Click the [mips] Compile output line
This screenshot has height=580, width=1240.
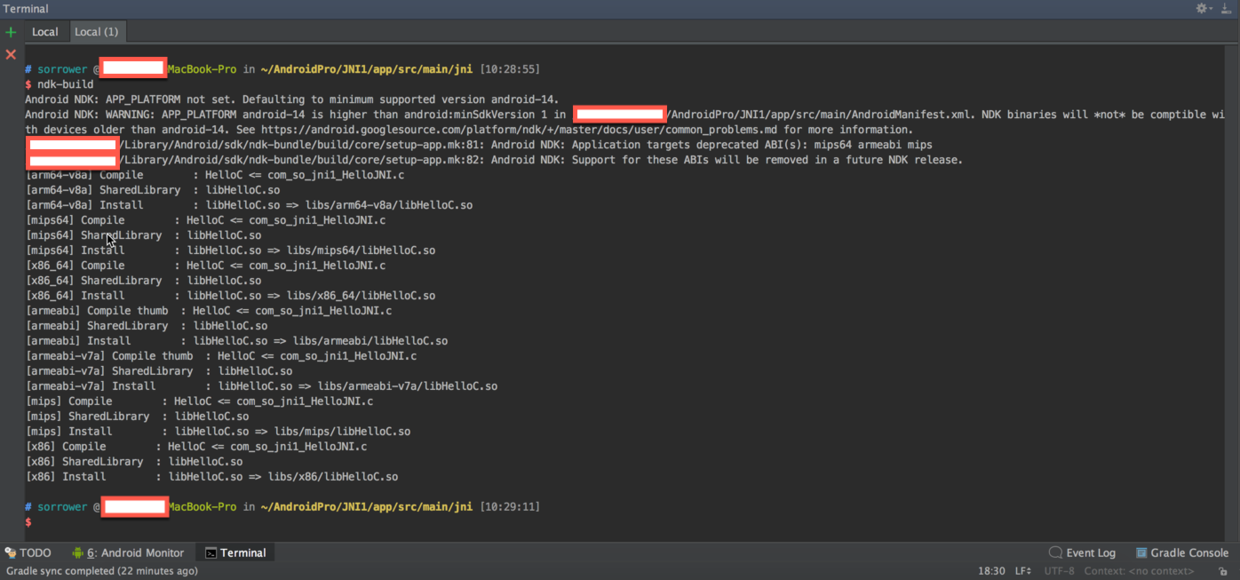(199, 401)
